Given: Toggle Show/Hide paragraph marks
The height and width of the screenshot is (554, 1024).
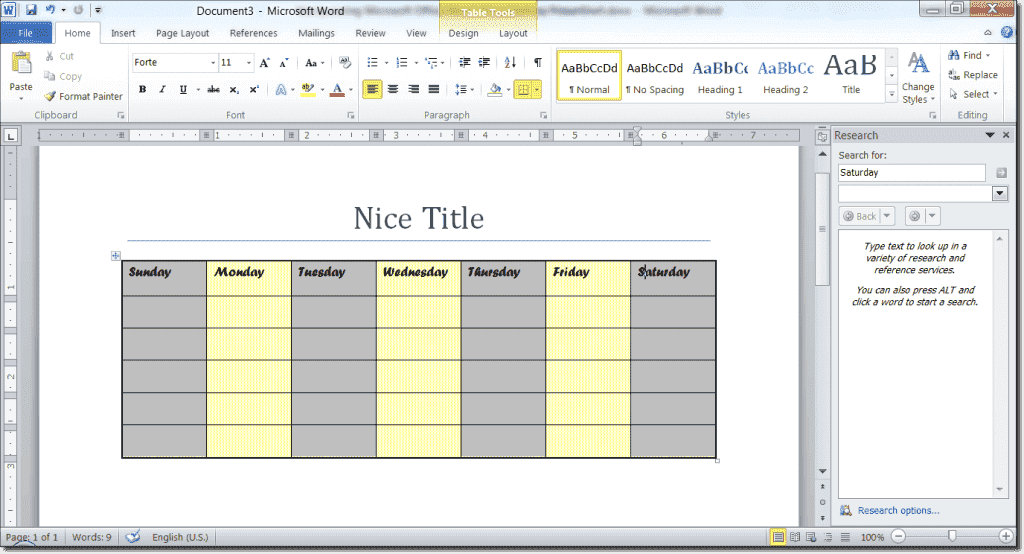Looking at the screenshot, I should coord(537,63).
